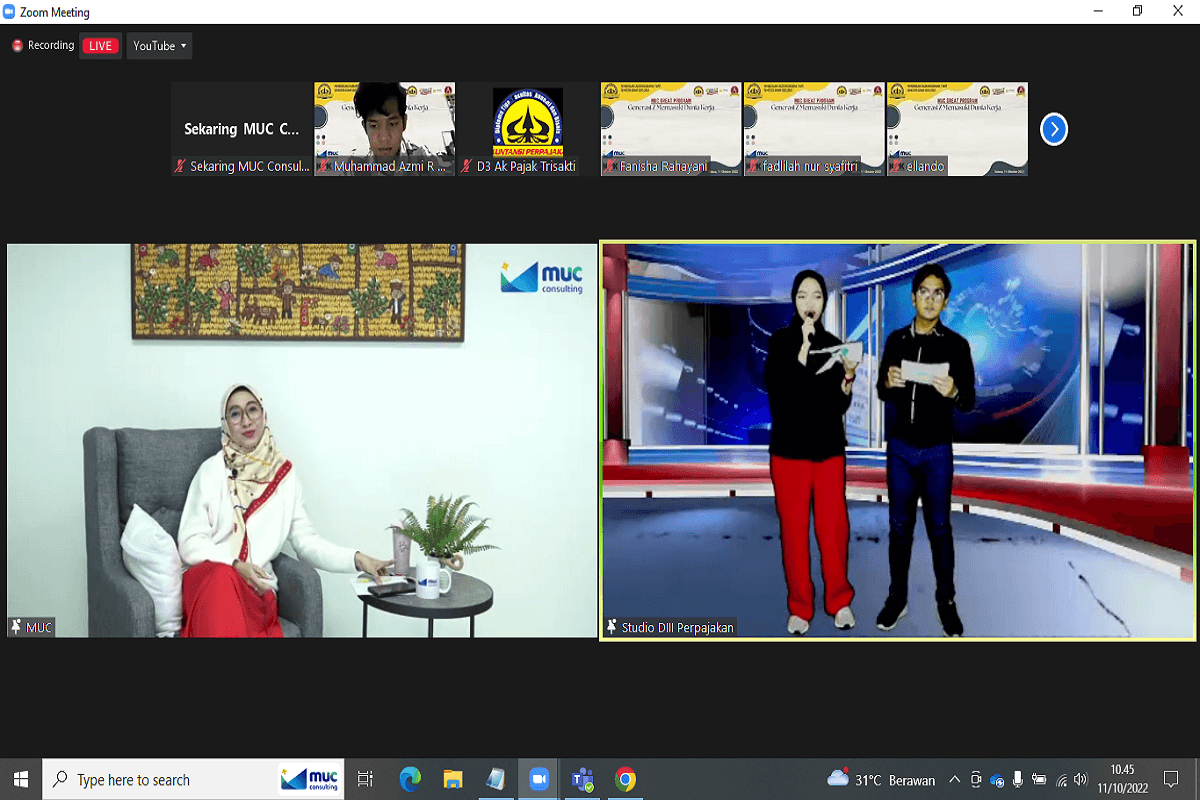
Task: Click the 'MUC' name label
Action: tap(39, 627)
